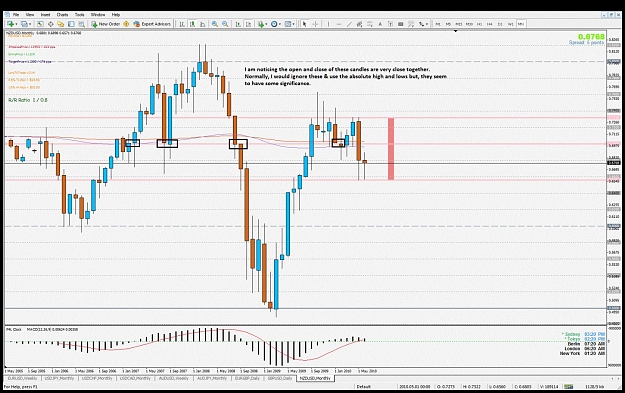Switch to the USDCHF,Monthly chart tab
The height and width of the screenshot is (393, 625).
pos(97,378)
